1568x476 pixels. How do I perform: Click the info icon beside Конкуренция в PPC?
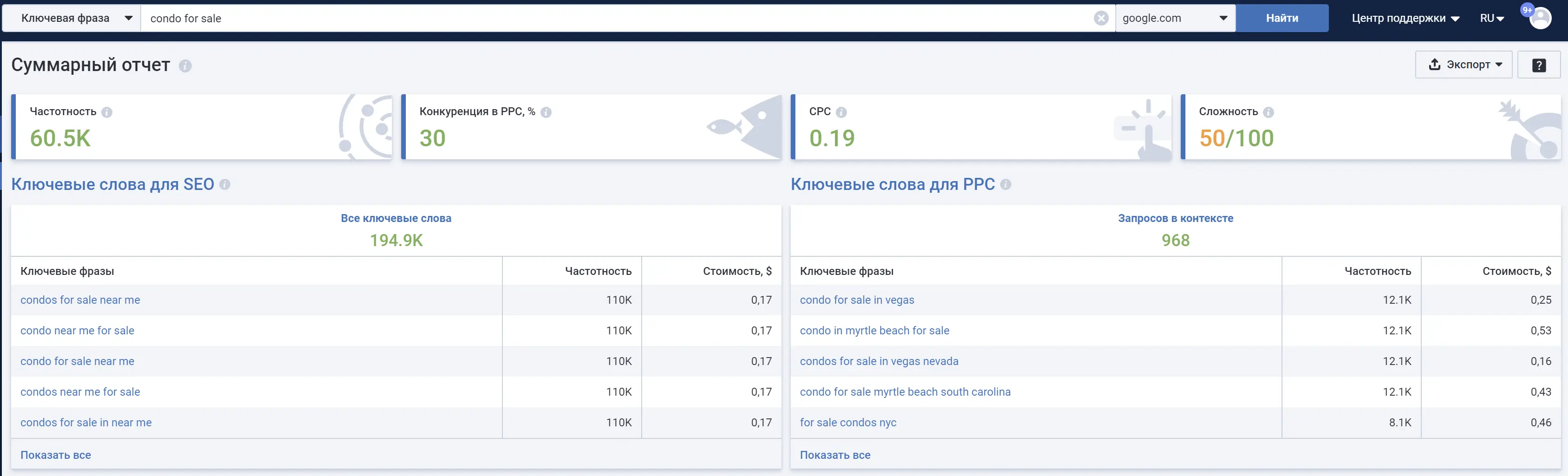point(546,112)
